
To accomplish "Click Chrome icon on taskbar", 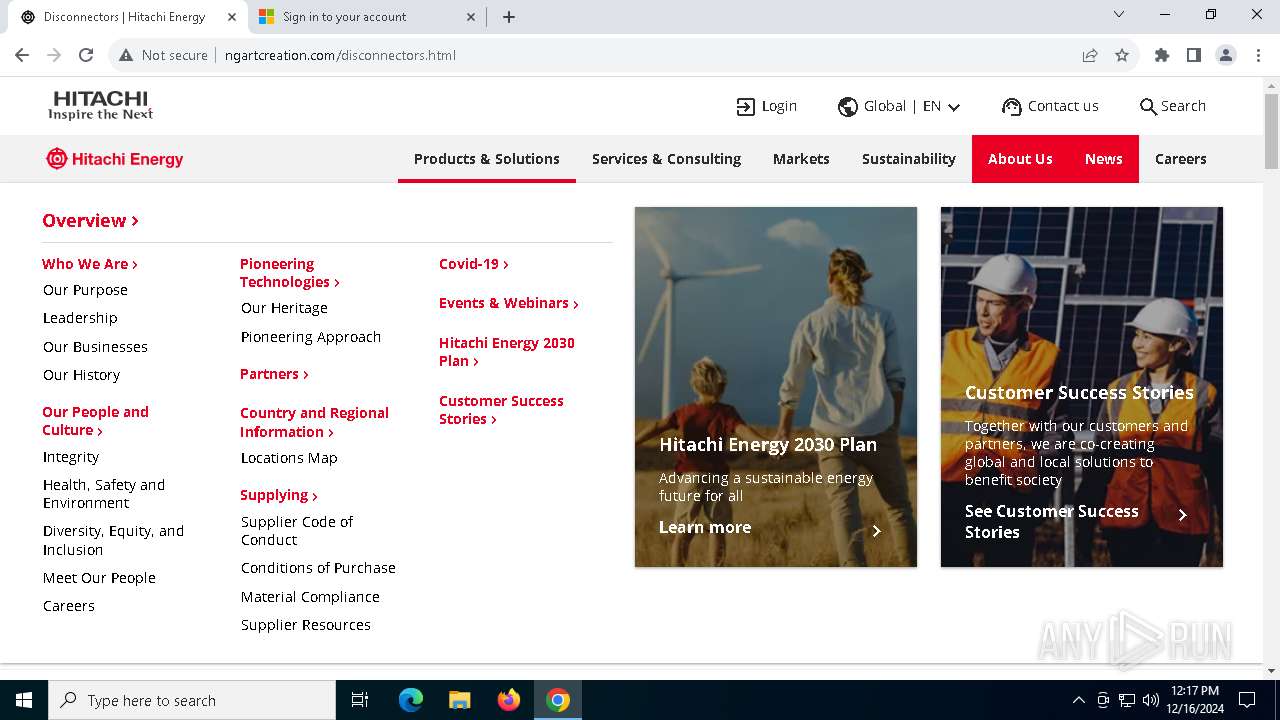I will [558, 700].
